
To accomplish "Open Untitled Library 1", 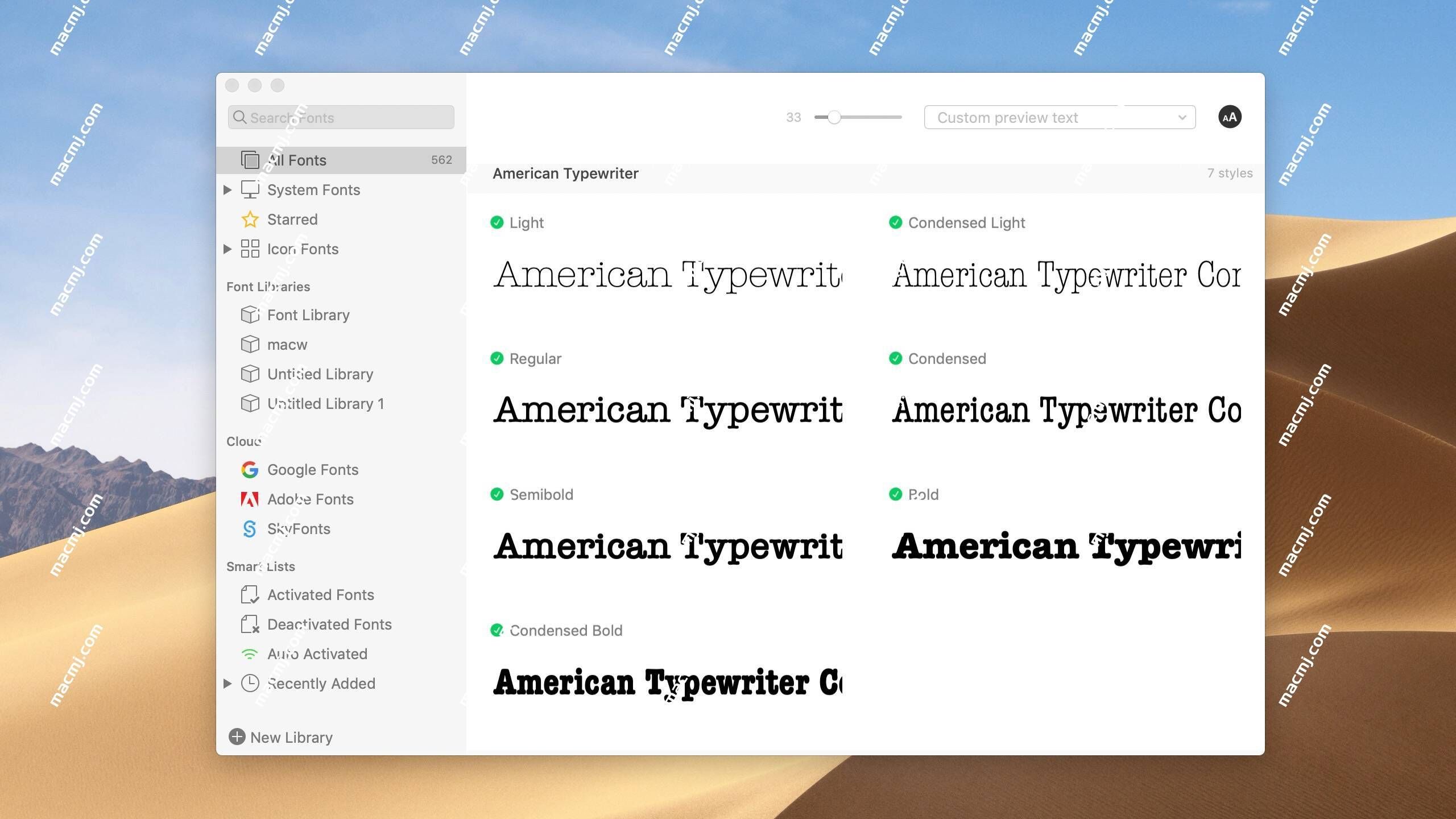I will pyautogui.click(x=341, y=403).
